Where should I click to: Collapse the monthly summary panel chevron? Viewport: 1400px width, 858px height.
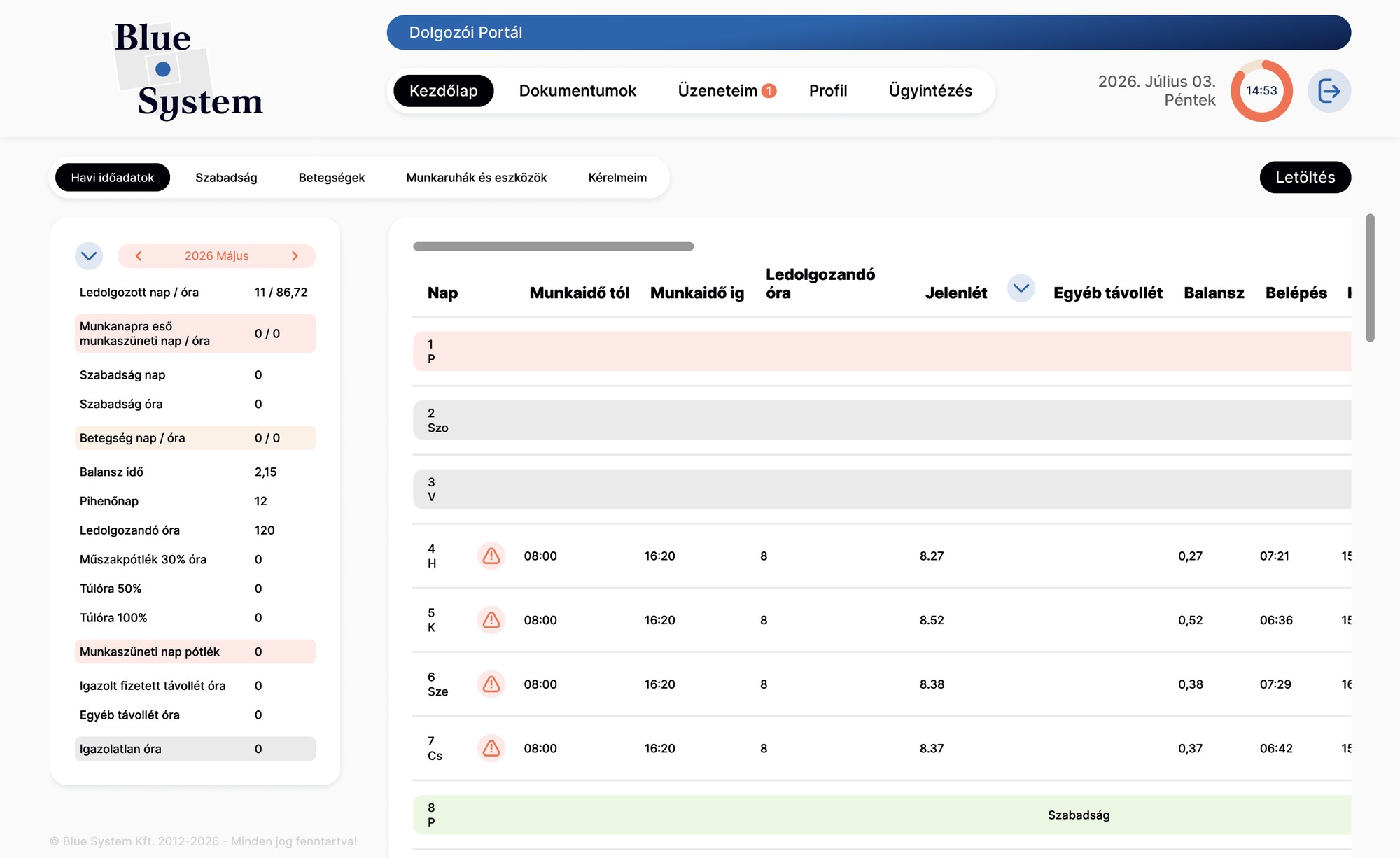point(89,256)
